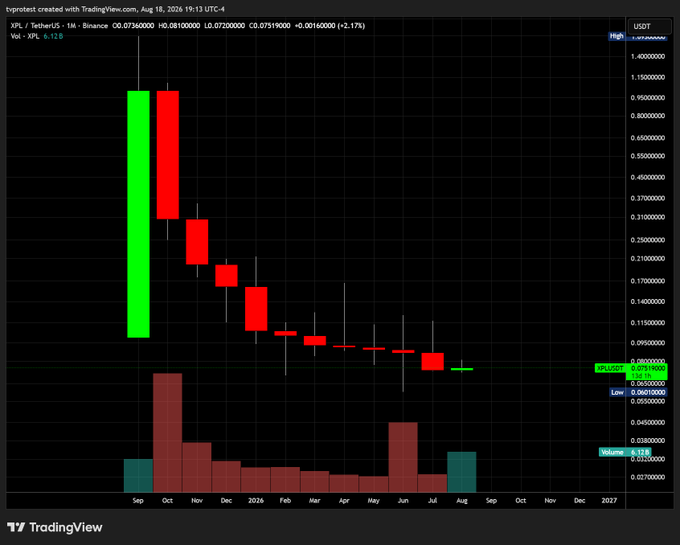Select the red November candle
Image resolution: width=680 pixels, height=545 pixels.
(x=197, y=242)
